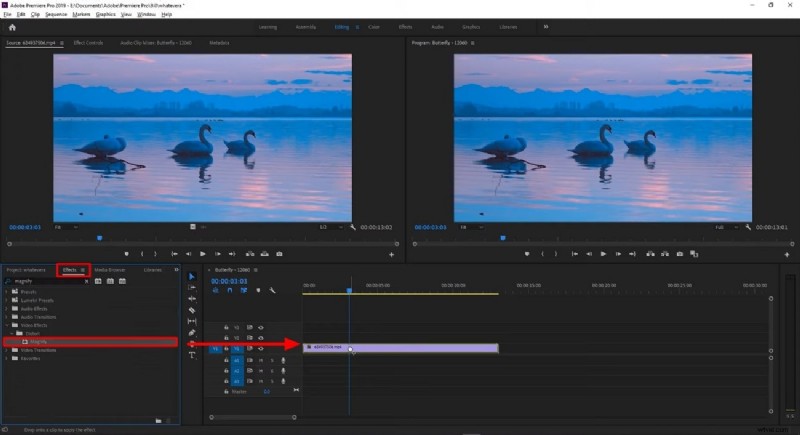Viewport: 800px width, 435px height.
Task: Toggle track output eye for V3
Action: point(261,327)
